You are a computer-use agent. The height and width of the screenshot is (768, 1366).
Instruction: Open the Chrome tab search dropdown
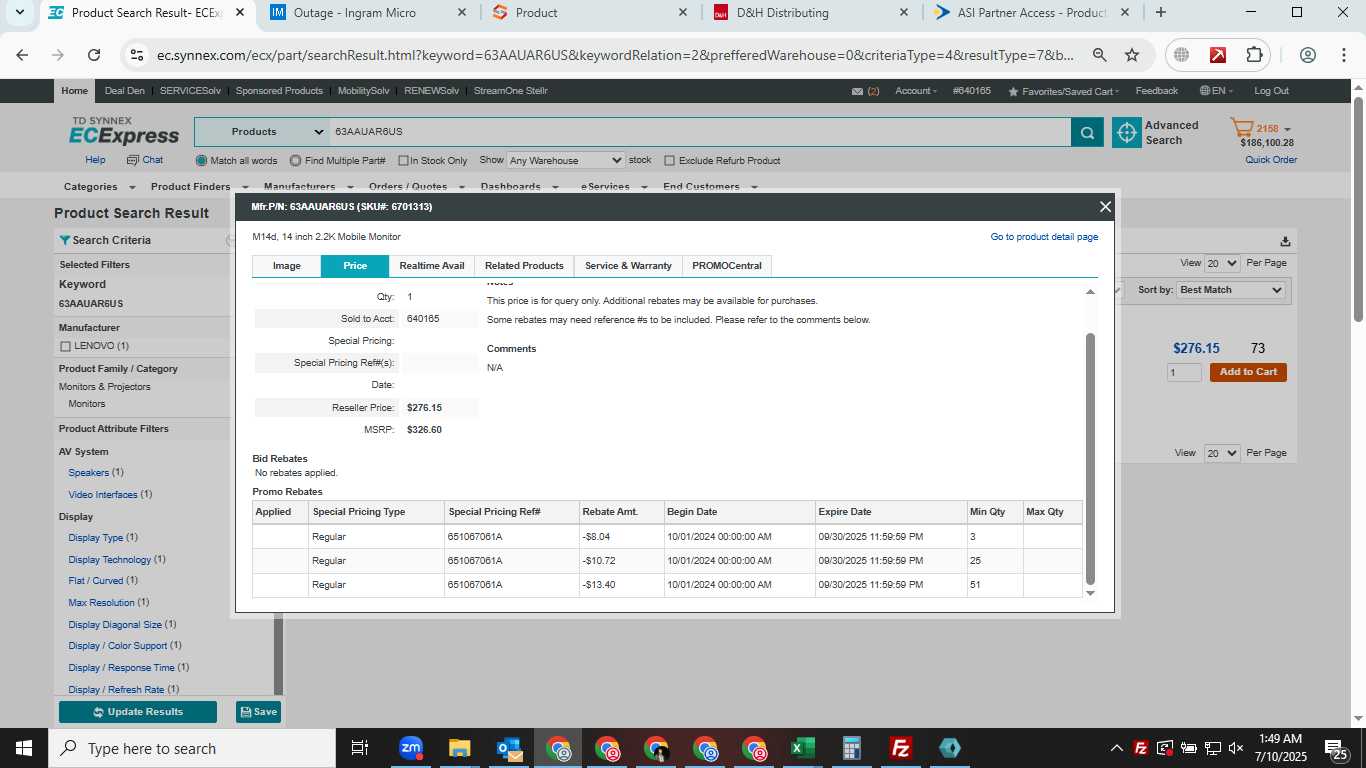[x=19, y=13]
